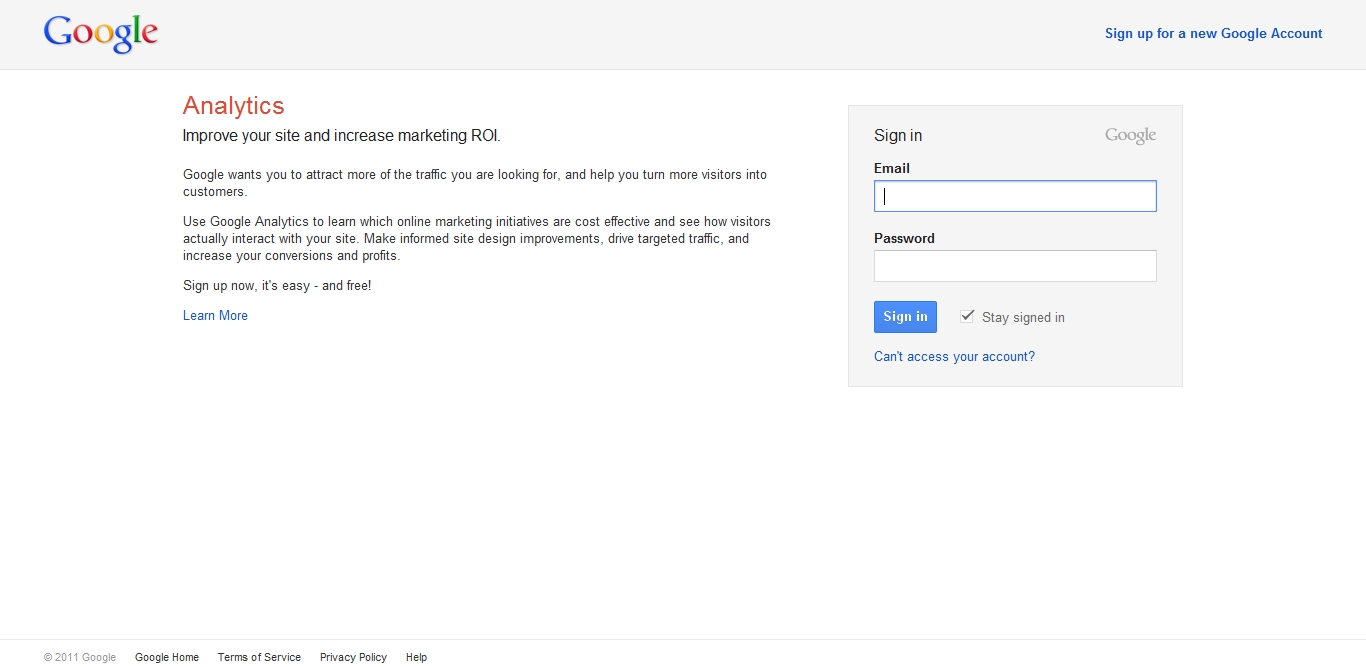This screenshot has height=667, width=1366.
Task: Open Sign up for a new Google Account
Action: coord(1213,33)
